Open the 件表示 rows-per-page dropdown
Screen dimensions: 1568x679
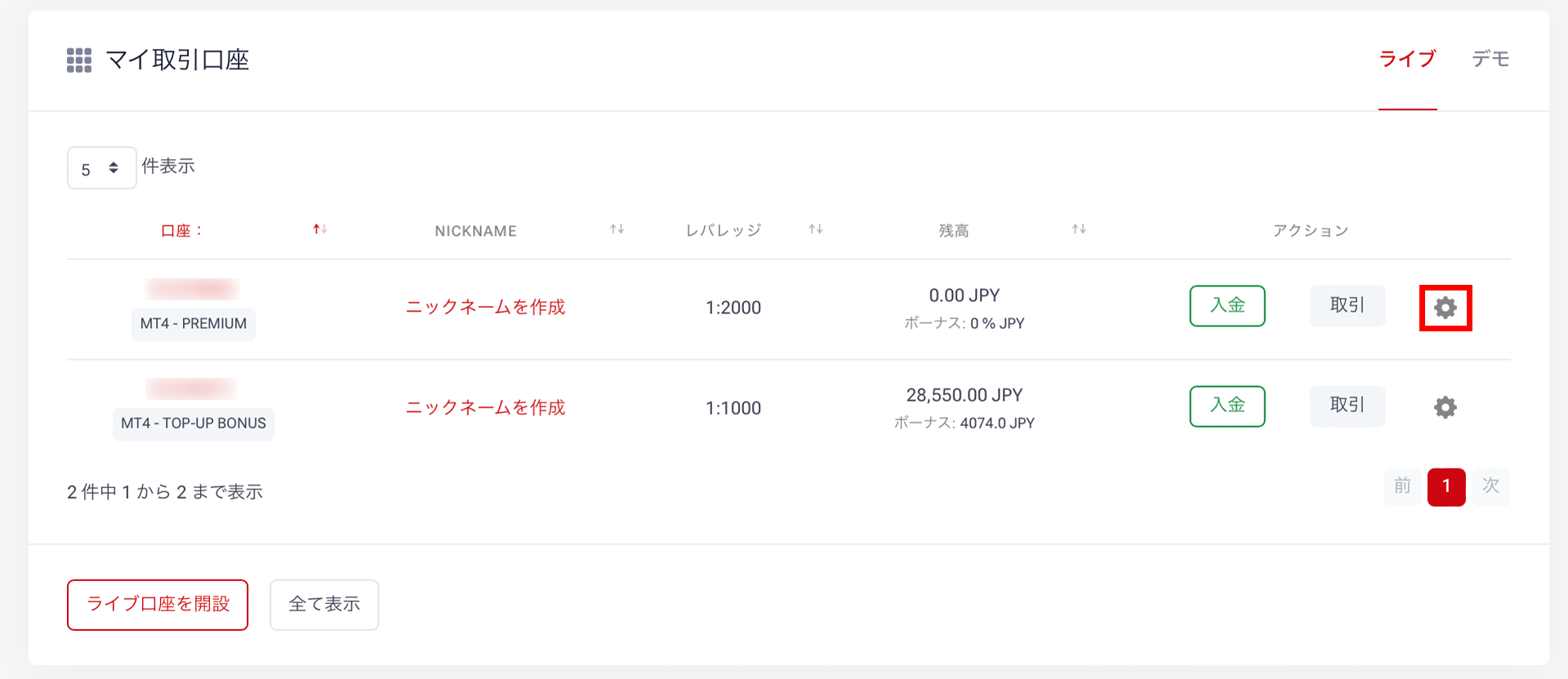click(x=101, y=168)
